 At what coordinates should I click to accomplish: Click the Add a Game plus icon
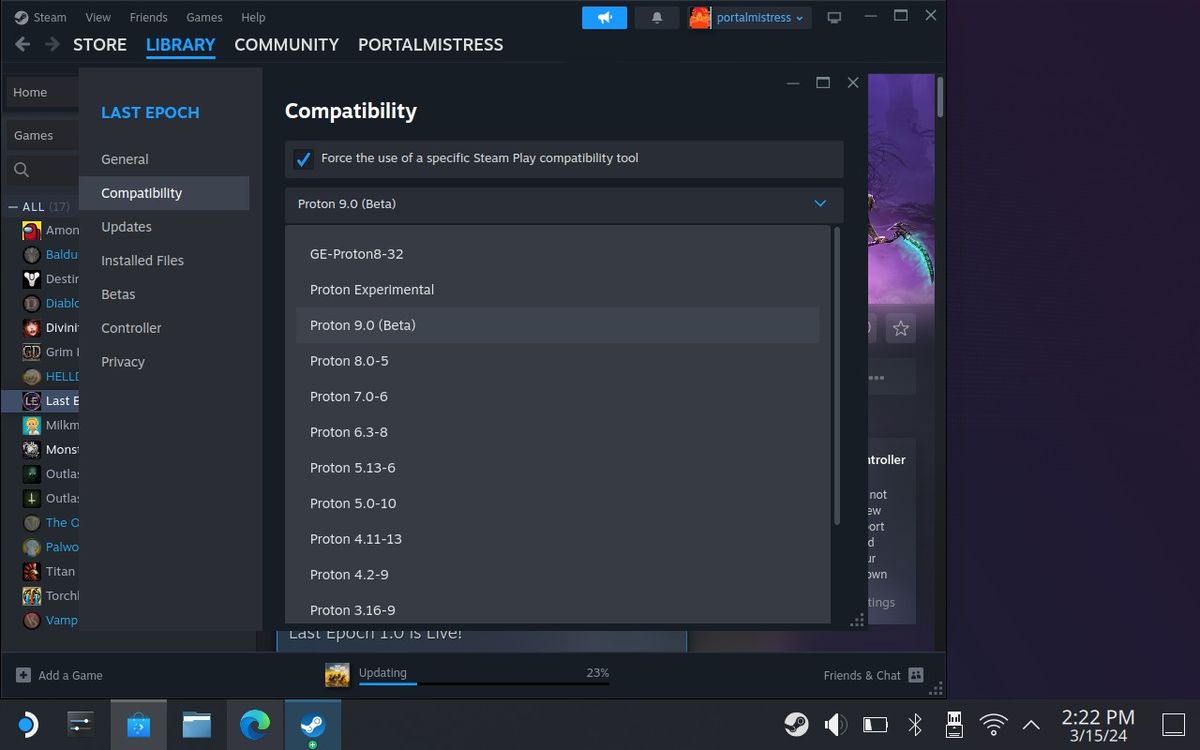point(24,676)
